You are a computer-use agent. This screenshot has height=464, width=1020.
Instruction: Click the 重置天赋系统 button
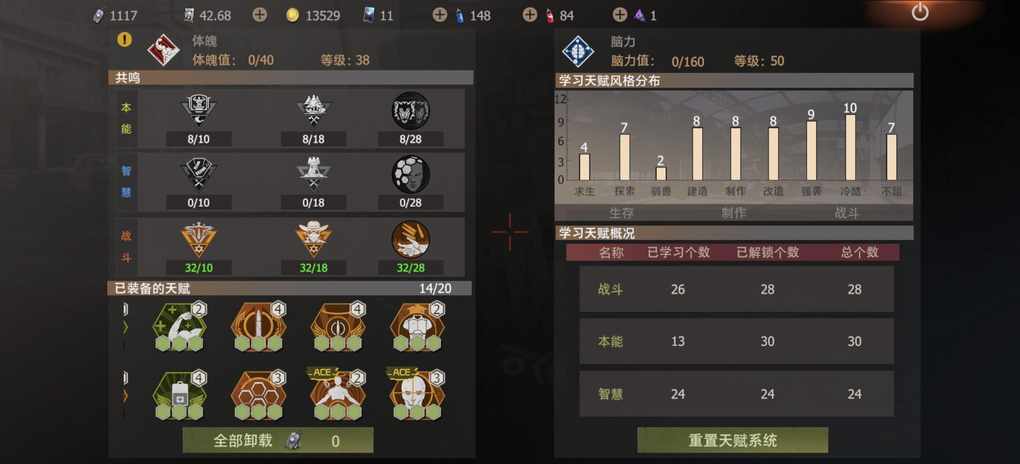(x=732, y=441)
